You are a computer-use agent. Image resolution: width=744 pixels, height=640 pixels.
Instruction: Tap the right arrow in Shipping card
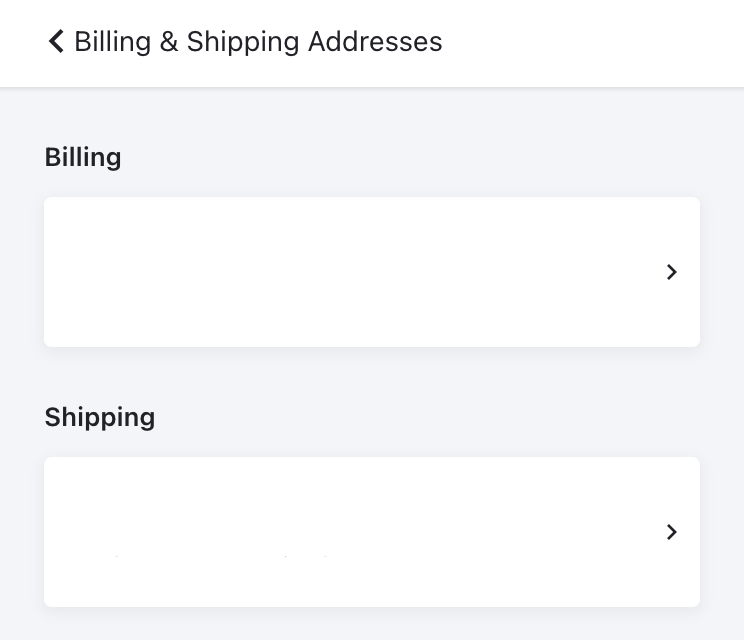(672, 532)
